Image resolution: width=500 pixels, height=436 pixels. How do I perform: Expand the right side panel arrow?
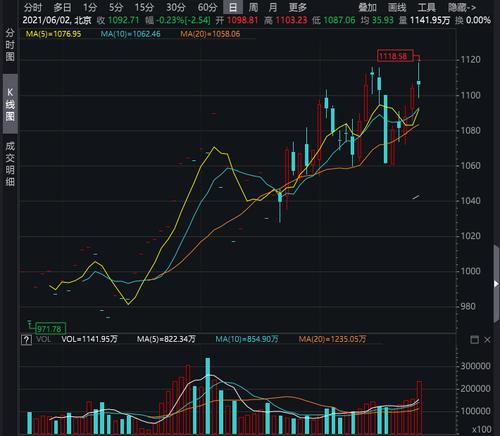tap(496, 284)
